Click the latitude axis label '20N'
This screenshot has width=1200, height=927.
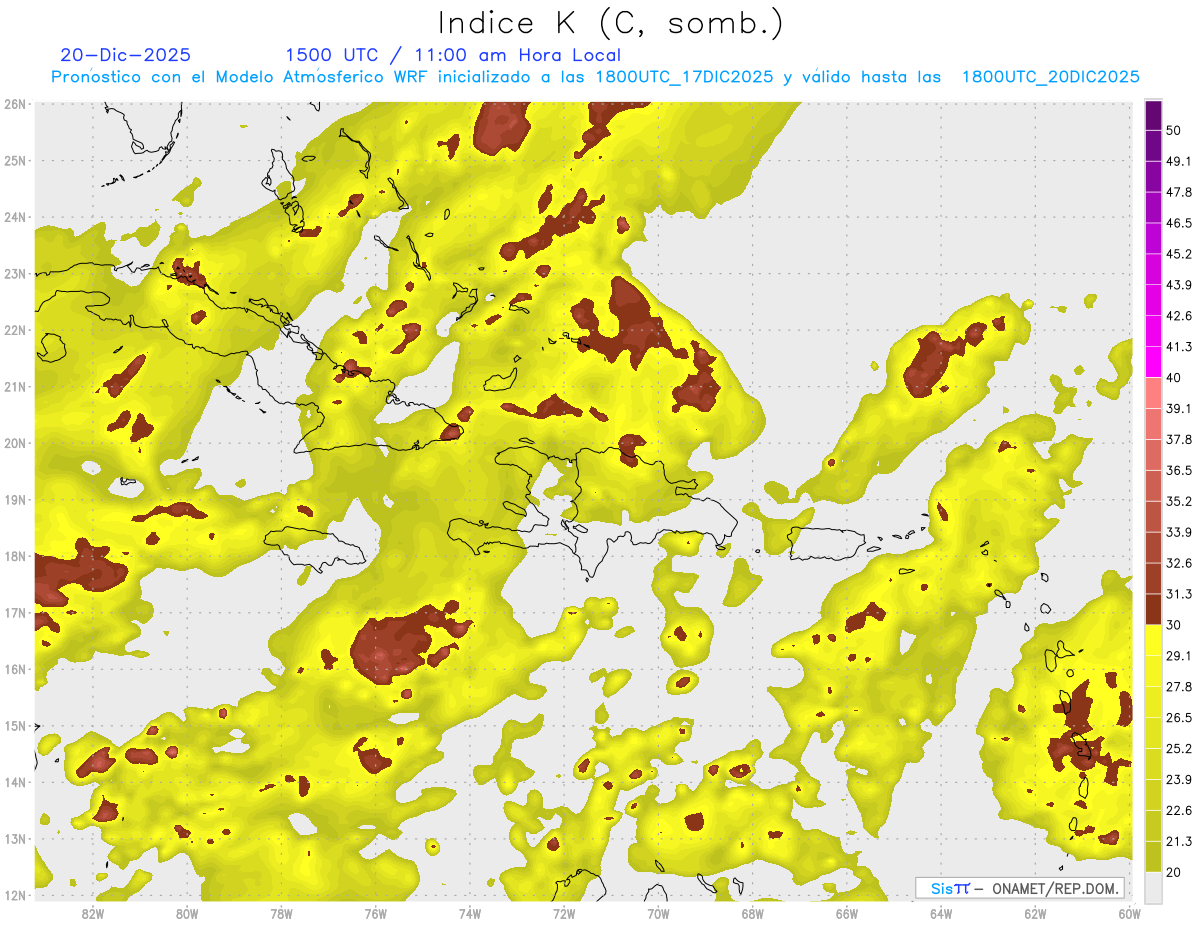[x=14, y=443]
